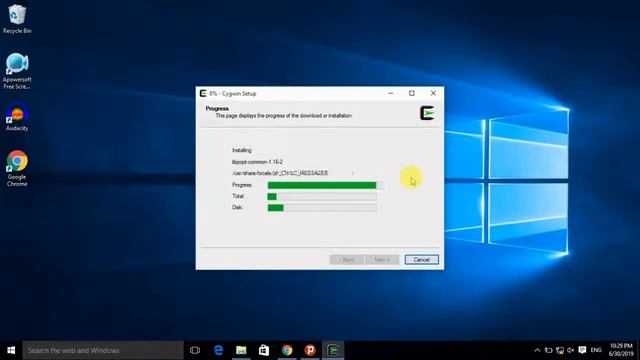640x360 pixels.
Task: Click the Total progress bar
Action: [x=322, y=197]
